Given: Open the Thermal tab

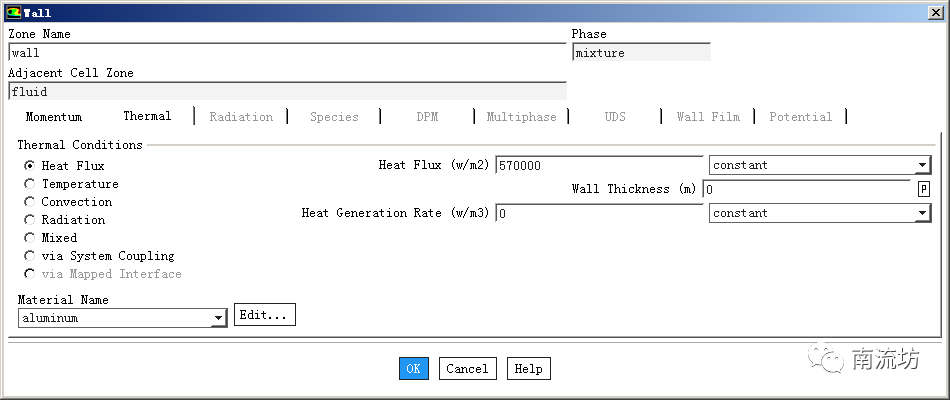Looking at the screenshot, I should click(x=147, y=116).
